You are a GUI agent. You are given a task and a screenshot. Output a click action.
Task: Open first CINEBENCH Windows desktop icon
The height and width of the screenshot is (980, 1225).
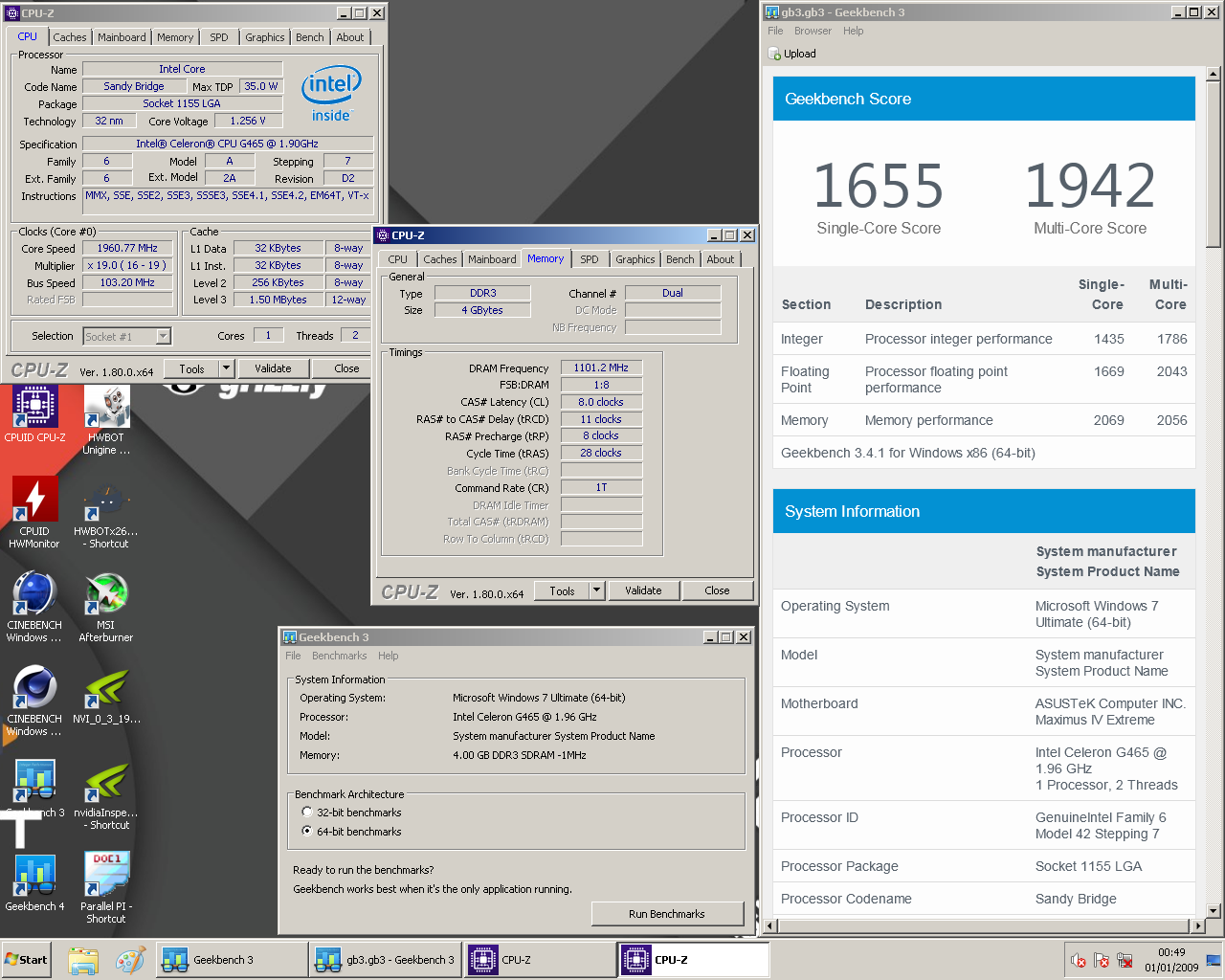pyautogui.click(x=34, y=606)
